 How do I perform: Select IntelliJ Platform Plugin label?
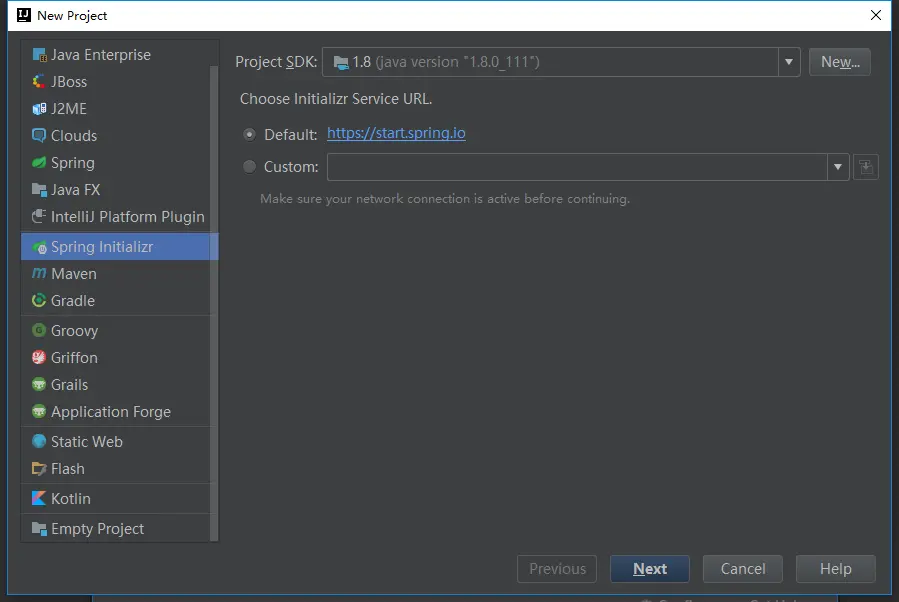point(128,217)
